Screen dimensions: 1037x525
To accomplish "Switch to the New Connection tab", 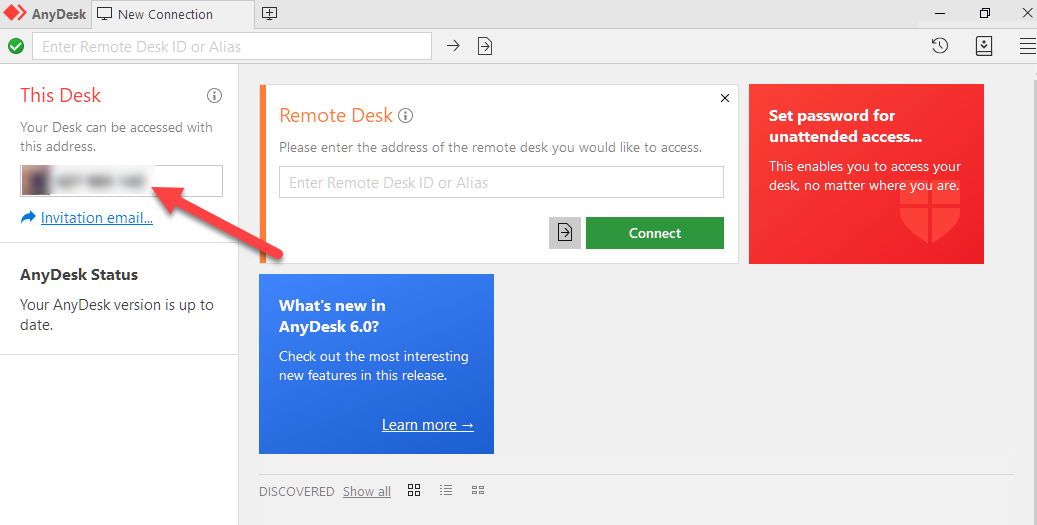I will click(x=173, y=14).
